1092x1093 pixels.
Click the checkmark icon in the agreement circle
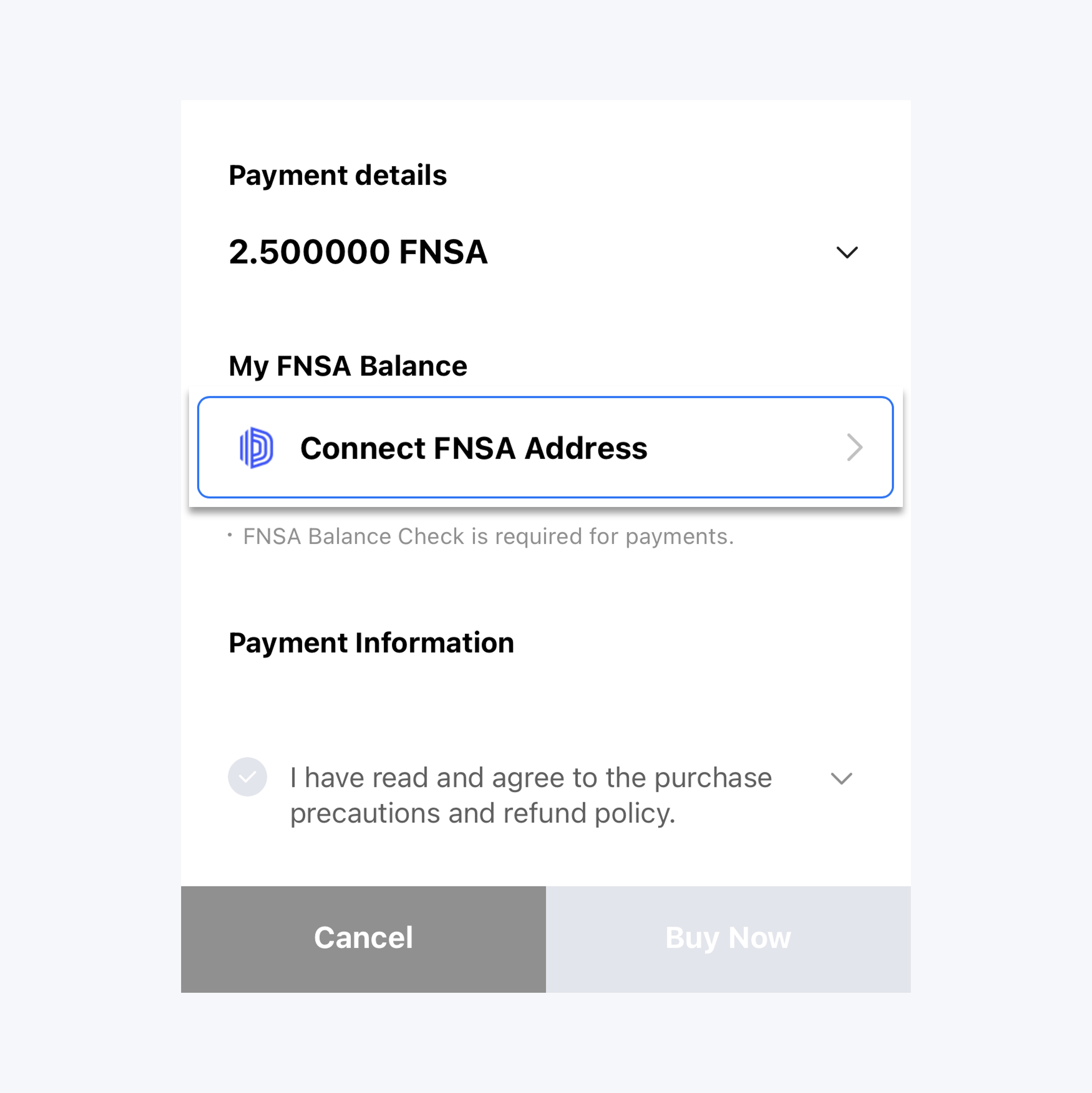247,777
